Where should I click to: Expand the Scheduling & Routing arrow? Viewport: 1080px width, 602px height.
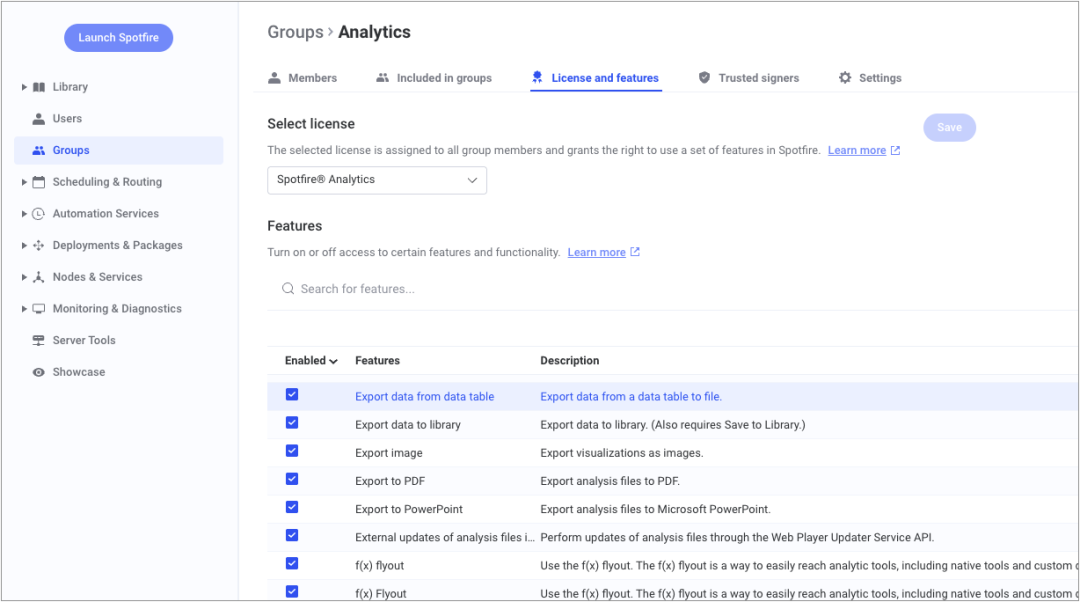(x=24, y=182)
